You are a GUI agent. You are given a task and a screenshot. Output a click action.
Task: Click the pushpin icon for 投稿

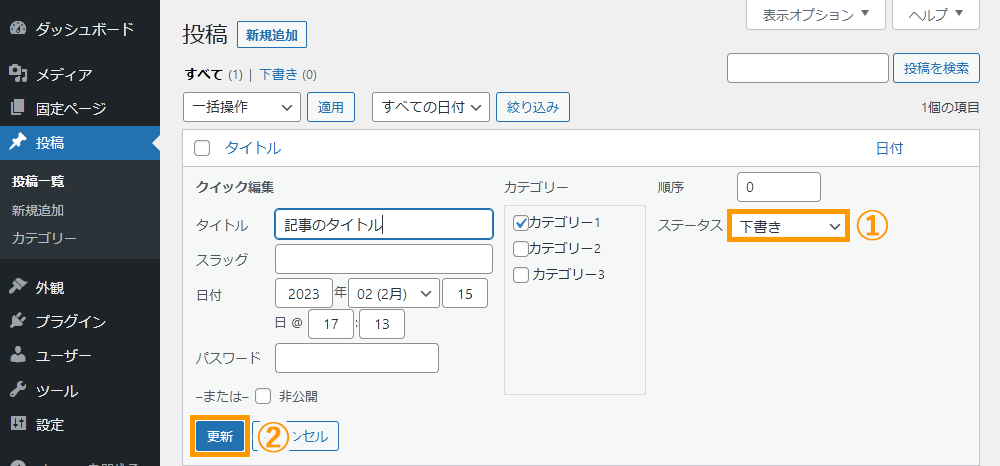tap(18, 142)
